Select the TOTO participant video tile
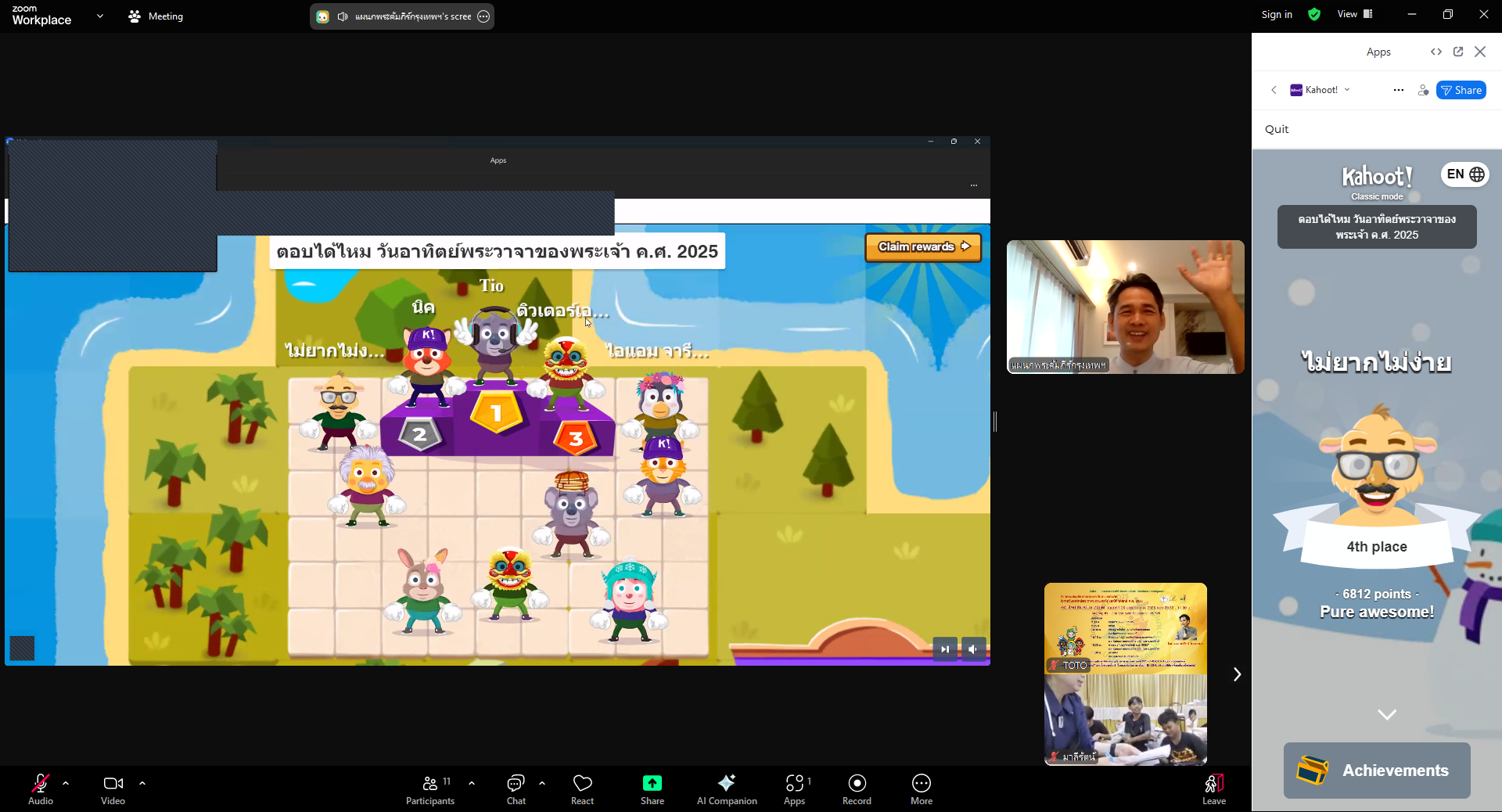 click(1126, 628)
